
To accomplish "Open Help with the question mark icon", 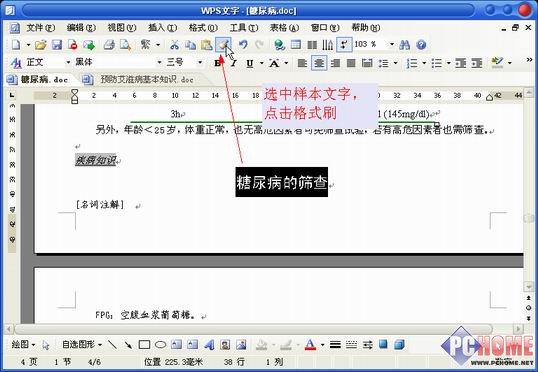I will [x=421, y=45].
